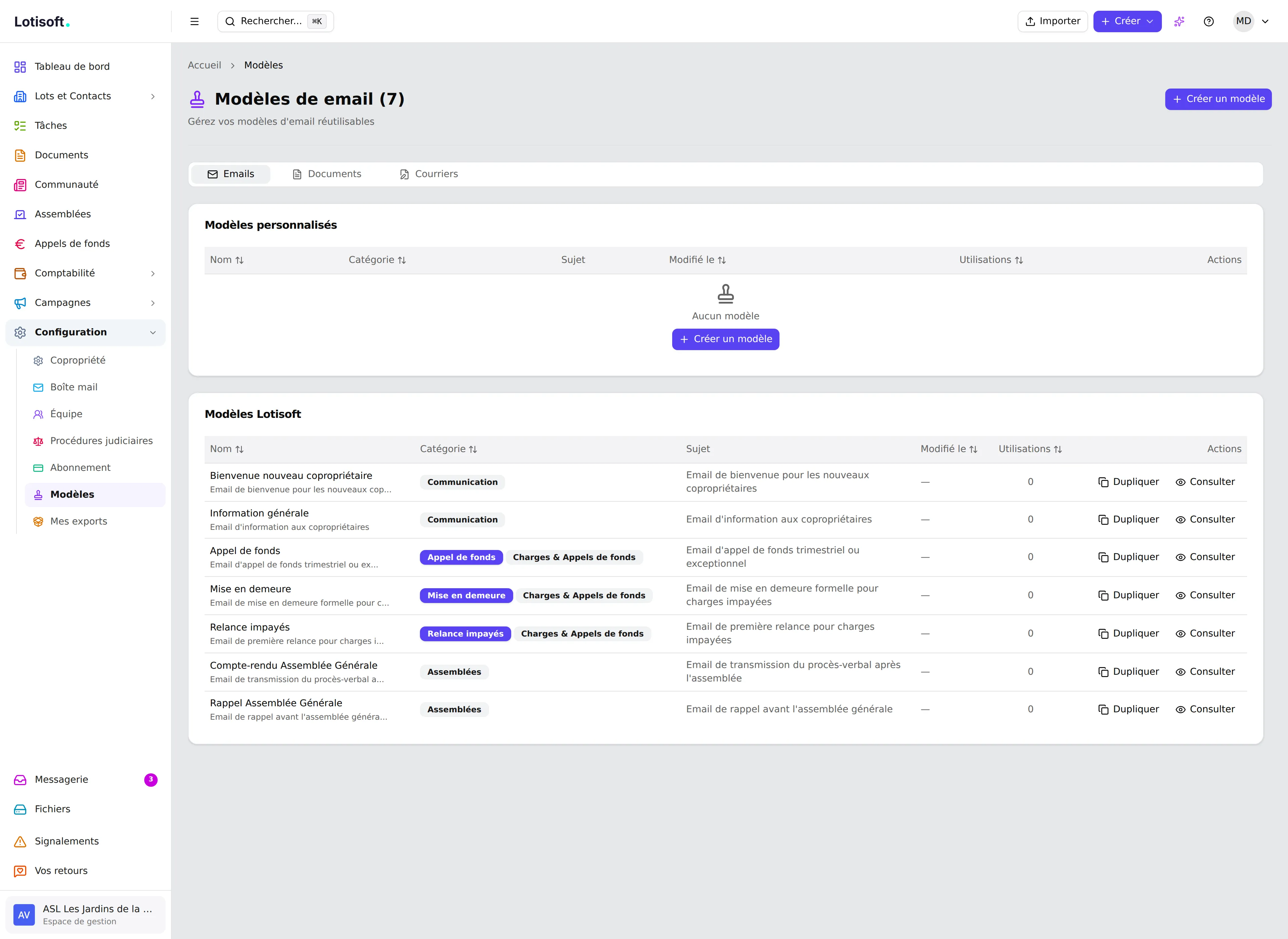Sort Lotisoft models by Modifié le

[x=949, y=449]
